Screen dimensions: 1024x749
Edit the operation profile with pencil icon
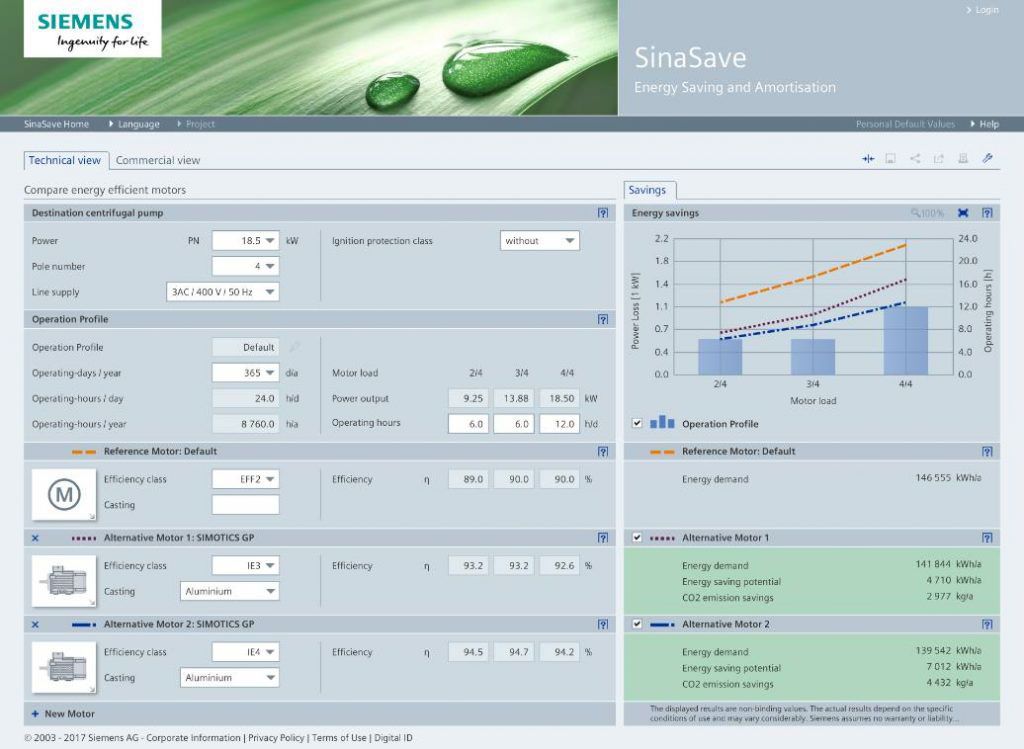295,347
